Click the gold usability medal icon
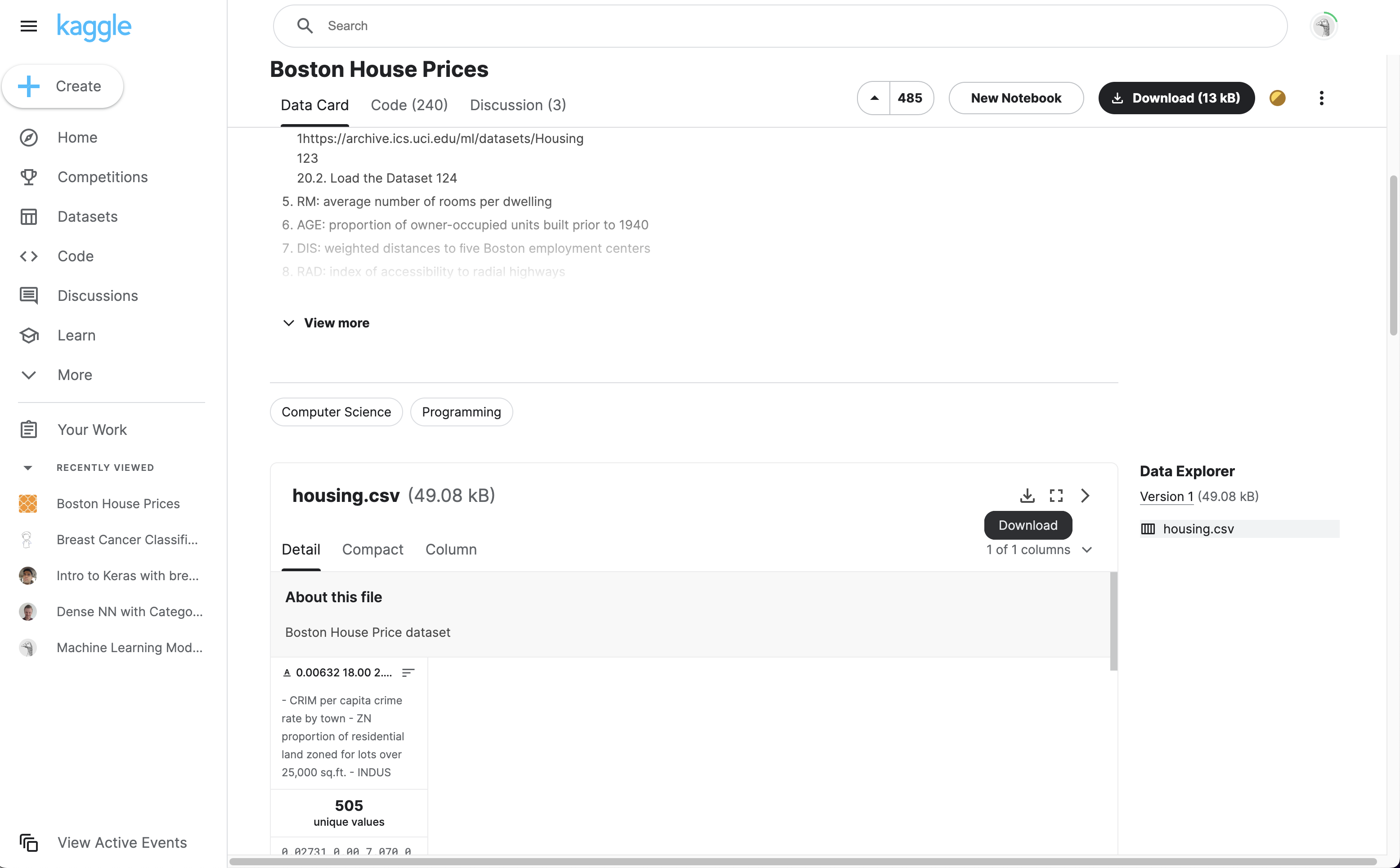The width and height of the screenshot is (1400, 868). (1277, 98)
